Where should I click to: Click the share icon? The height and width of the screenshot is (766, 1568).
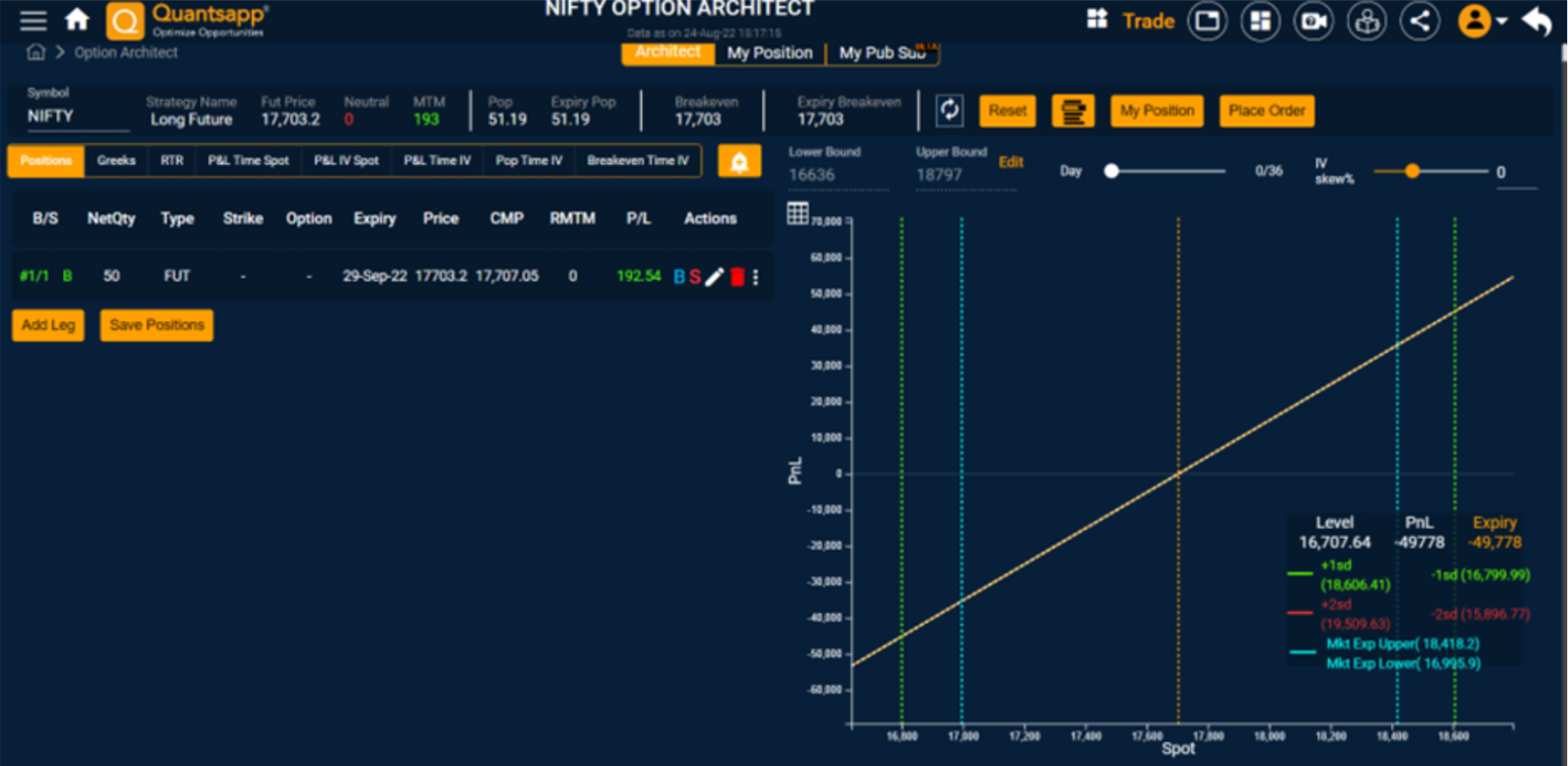(1419, 20)
